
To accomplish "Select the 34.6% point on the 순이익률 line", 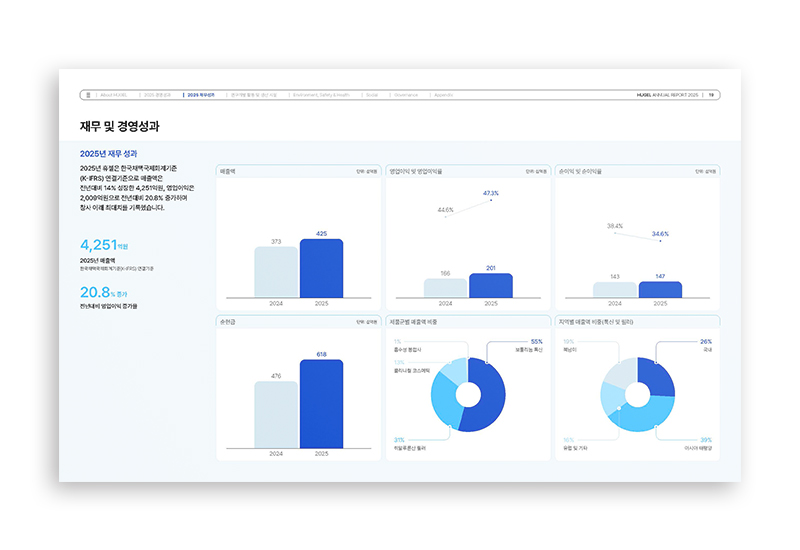I will click(x=660, y=241).
